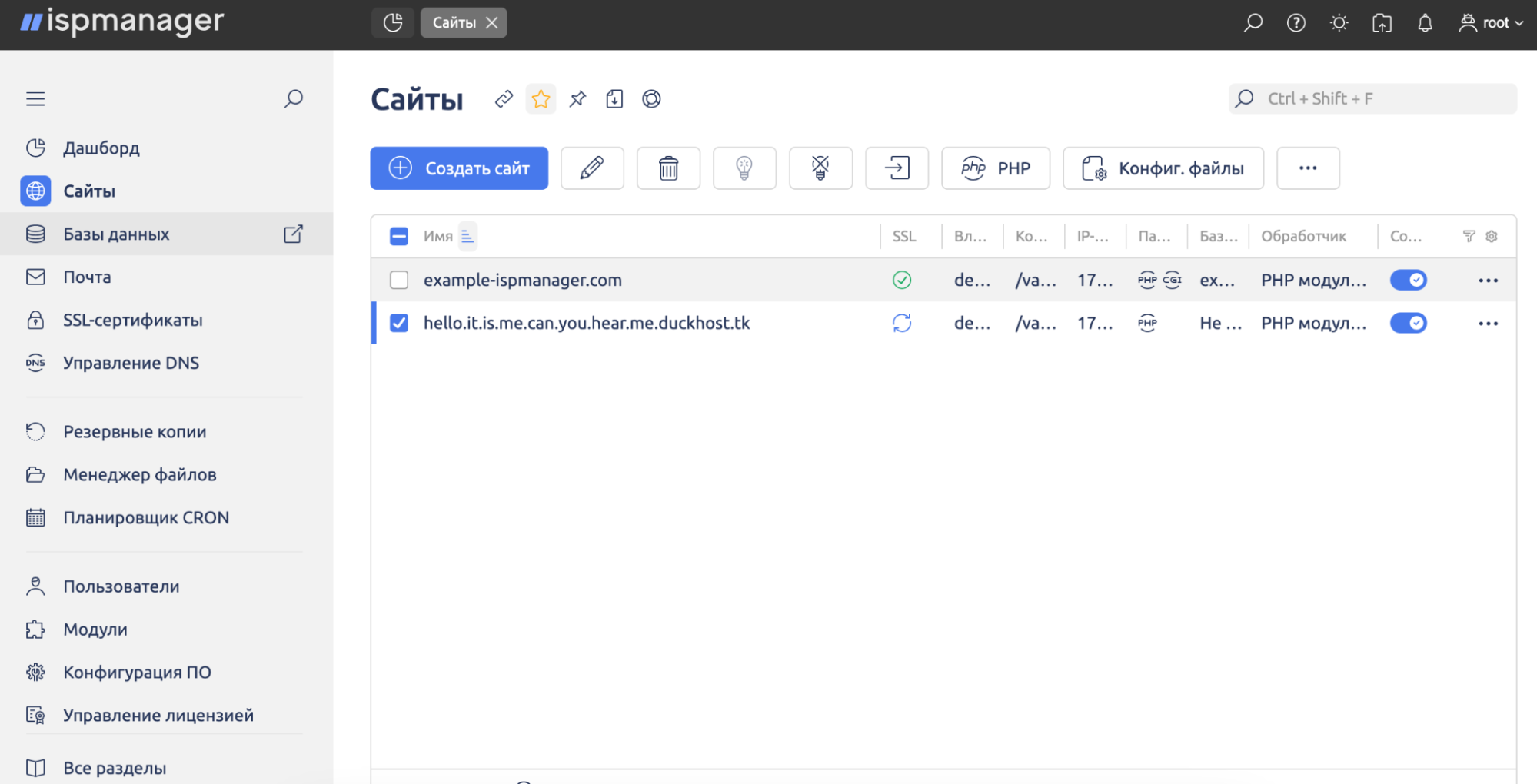Open row actions menu for example-ispmanager.com
Viewport: 1537px width, 784px height.
tap(1488, 281)
